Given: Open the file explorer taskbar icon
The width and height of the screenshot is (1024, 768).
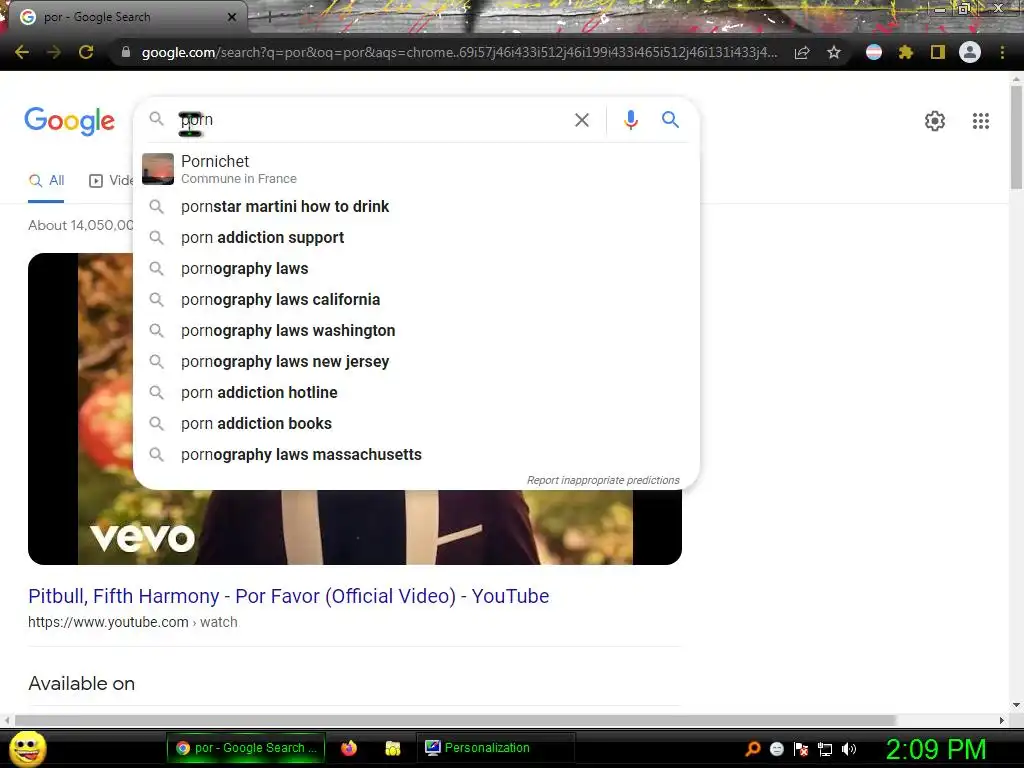Looking at the screenshot, I should click(392, 748).
